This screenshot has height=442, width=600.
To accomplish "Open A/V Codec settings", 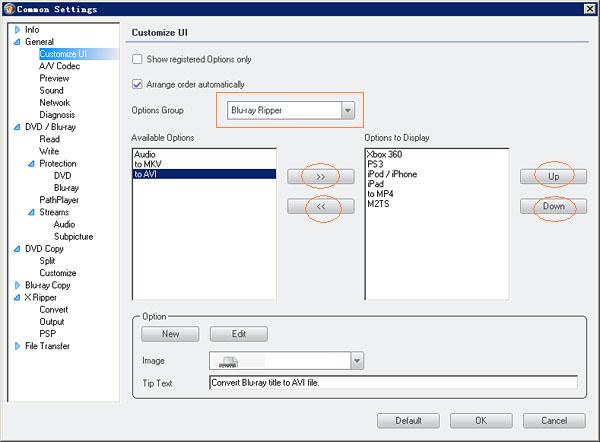I will click(x=60, y=66).
